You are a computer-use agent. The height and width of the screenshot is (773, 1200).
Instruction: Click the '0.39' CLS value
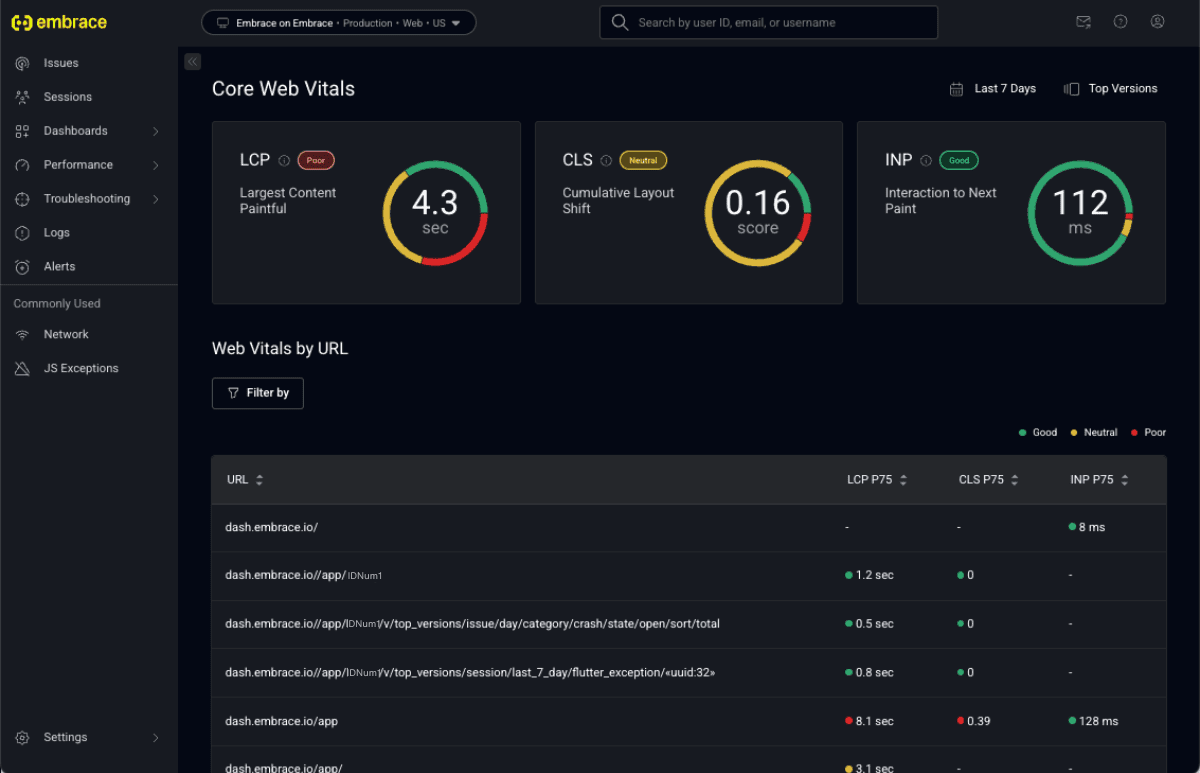click(974, 721)
